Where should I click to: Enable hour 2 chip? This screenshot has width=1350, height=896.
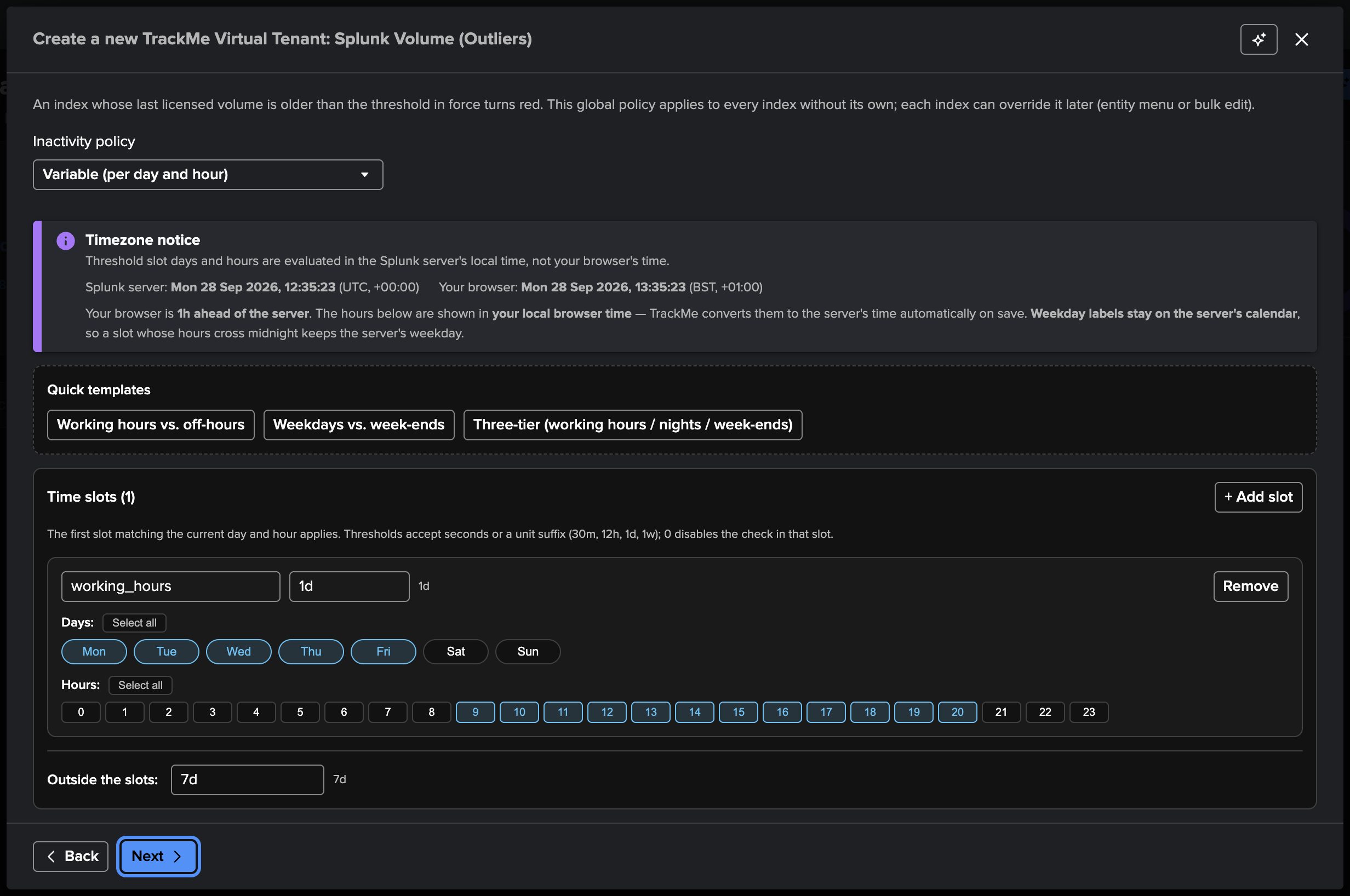[169, 712]
